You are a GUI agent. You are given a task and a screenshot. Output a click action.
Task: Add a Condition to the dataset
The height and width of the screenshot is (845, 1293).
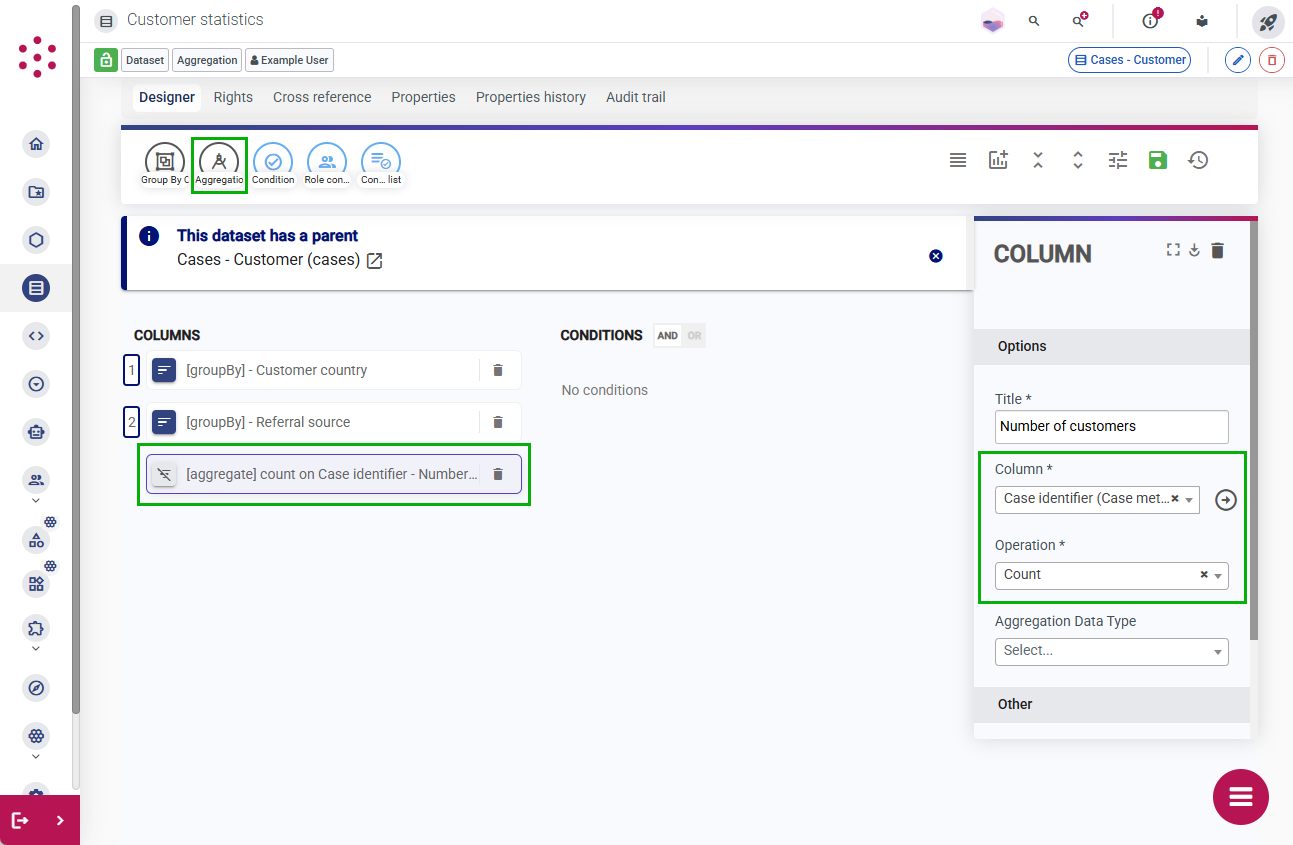[x=273, y=165]
